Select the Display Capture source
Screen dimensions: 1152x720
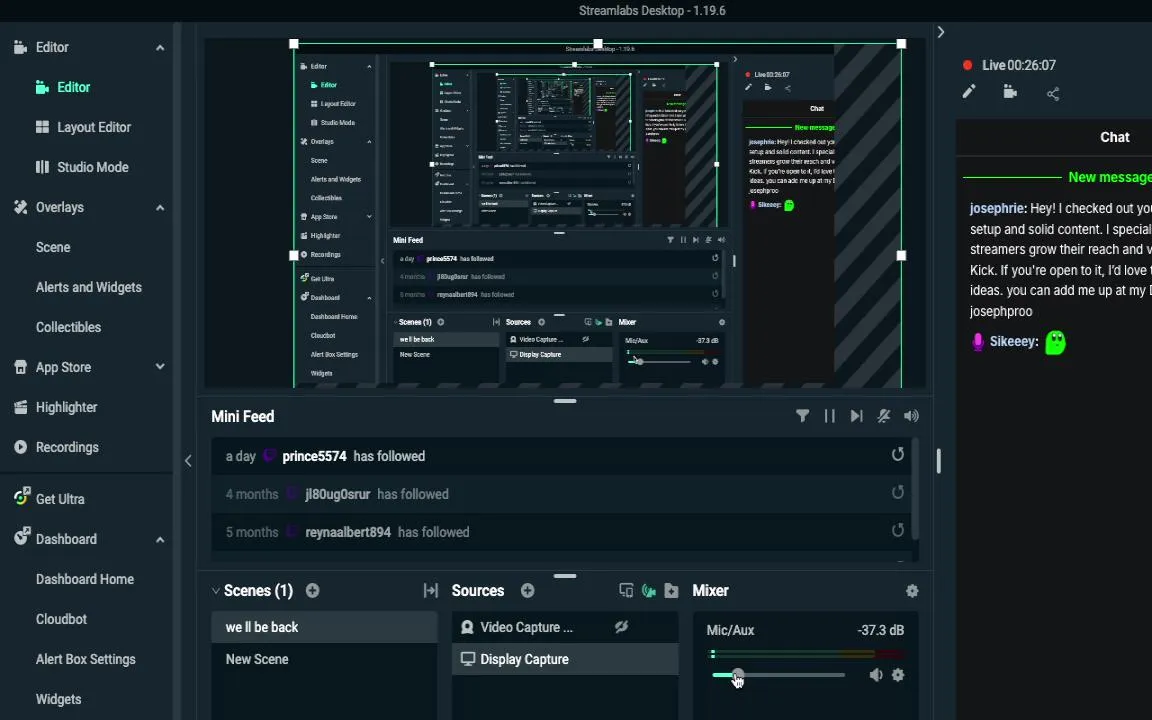pyautogui.click(x=565, y=659)
